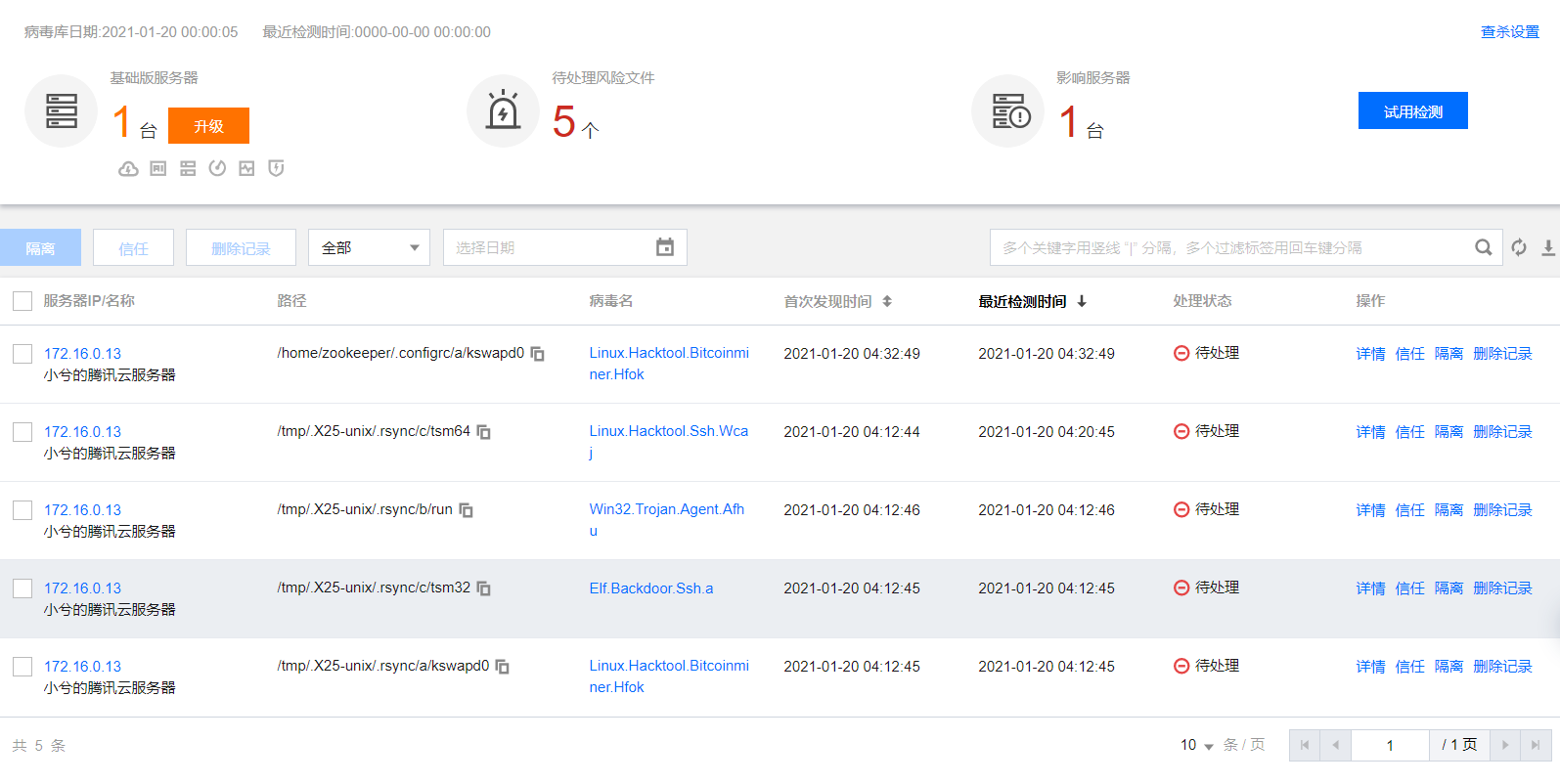Sort by first discovery time
Image resolution: width=1560 pixels, height=784 pixels.
[887, 301]
